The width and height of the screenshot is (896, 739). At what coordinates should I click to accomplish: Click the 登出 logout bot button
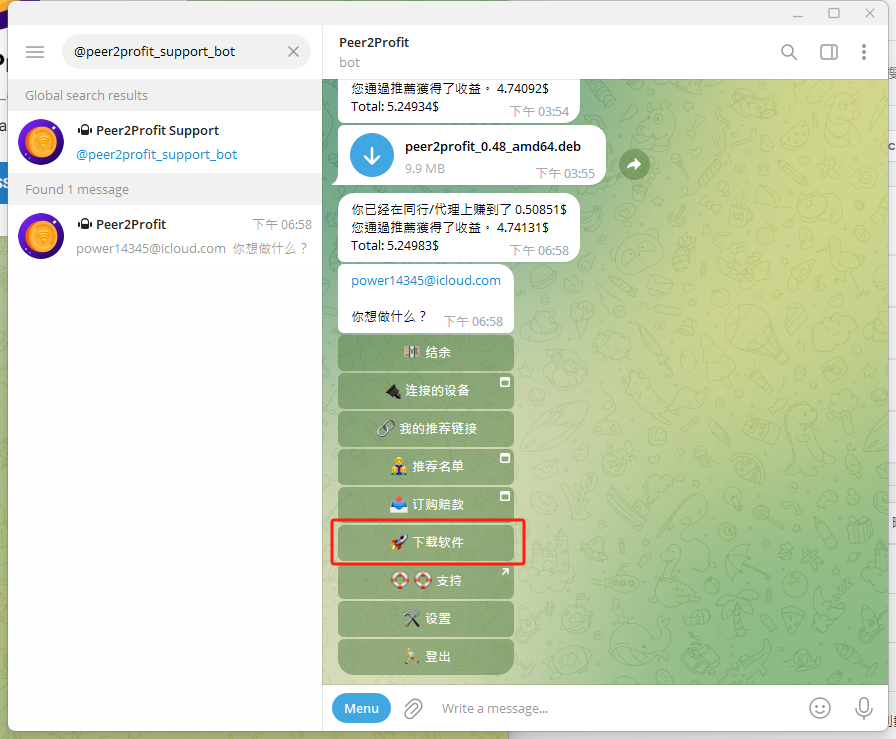coord(426,657)
